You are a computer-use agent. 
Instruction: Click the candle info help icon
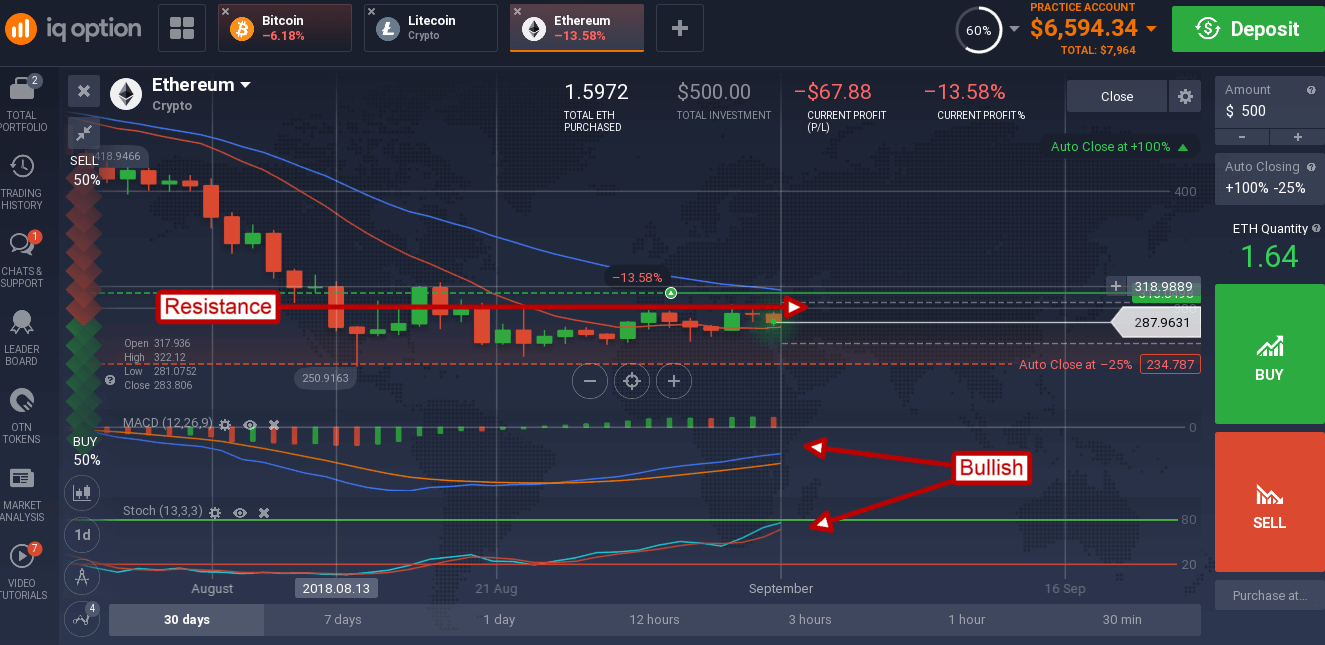point(109,380)
